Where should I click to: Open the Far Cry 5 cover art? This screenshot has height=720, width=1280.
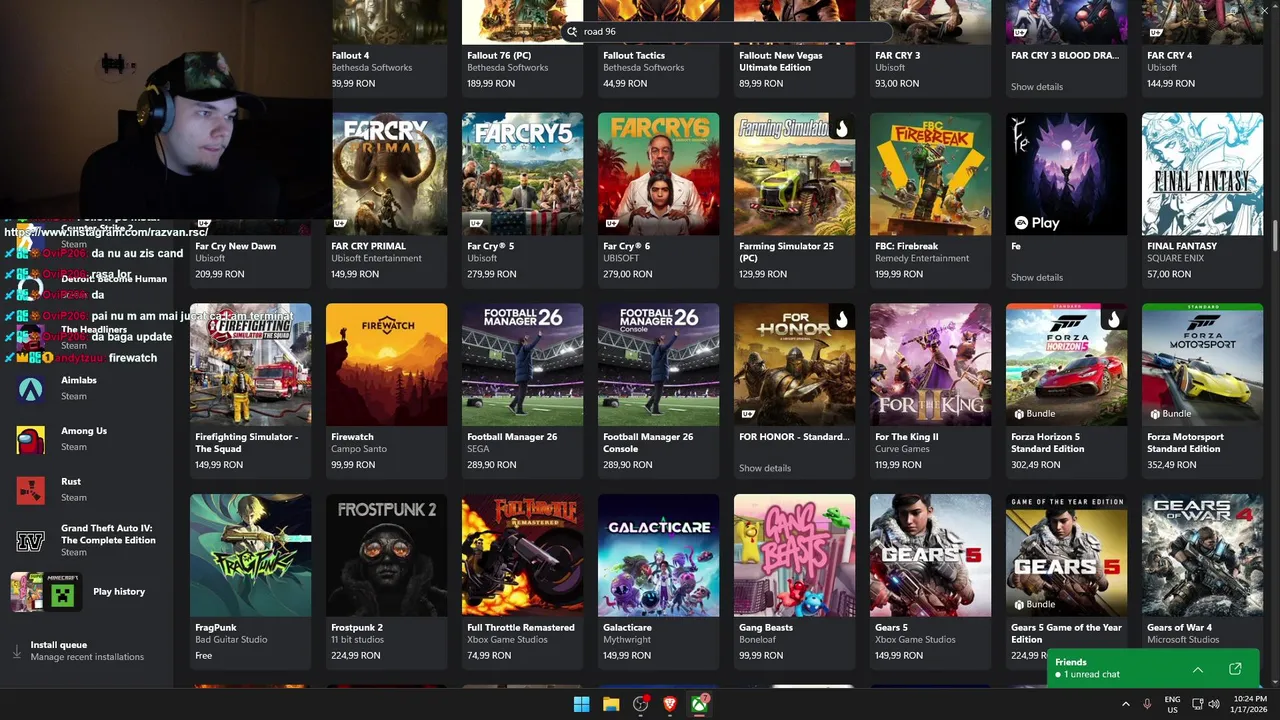pyautogui.click(x=522, y=174)
